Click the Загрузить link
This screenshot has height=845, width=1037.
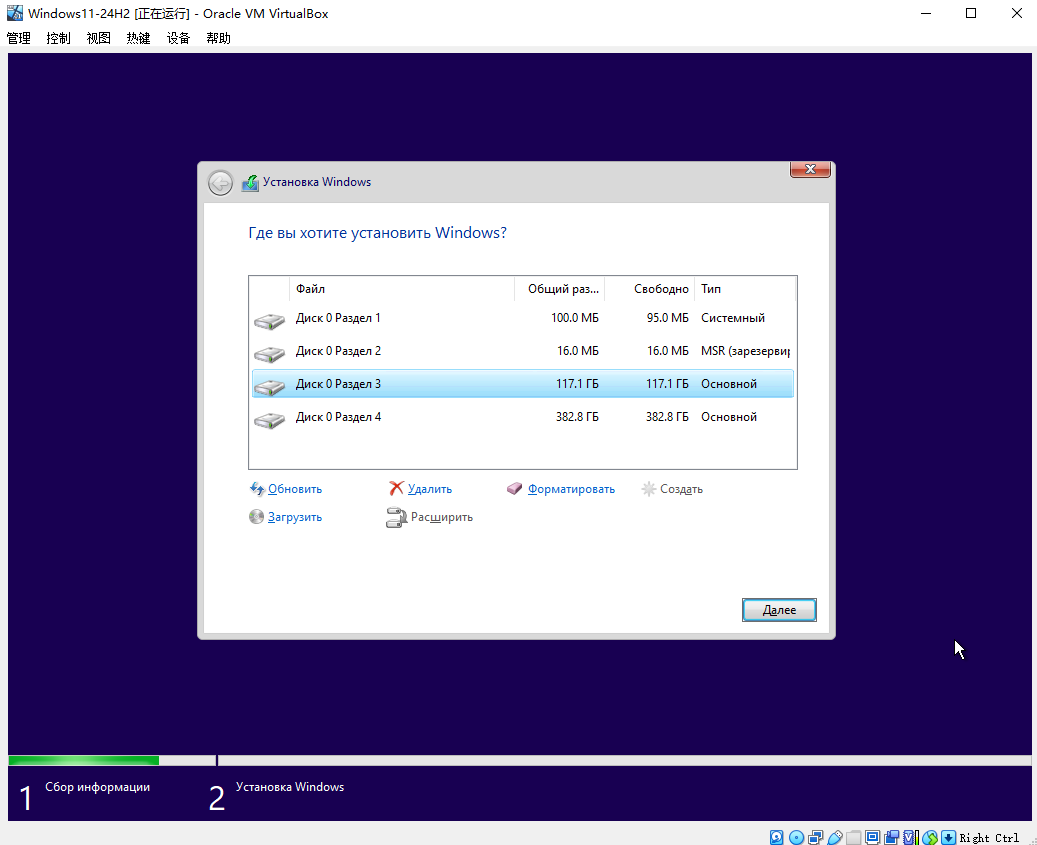click(295, 517)
